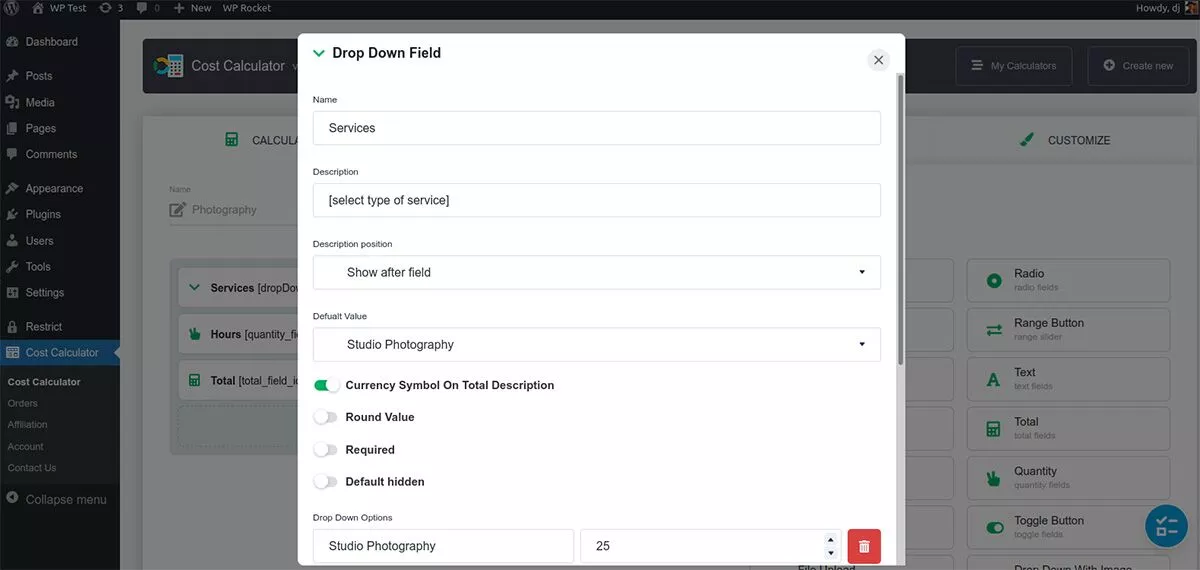Collapse the Drop Down Field header chevron
Image resolution: width=1200 pixels, height=570 pixels.
(319, 53)
